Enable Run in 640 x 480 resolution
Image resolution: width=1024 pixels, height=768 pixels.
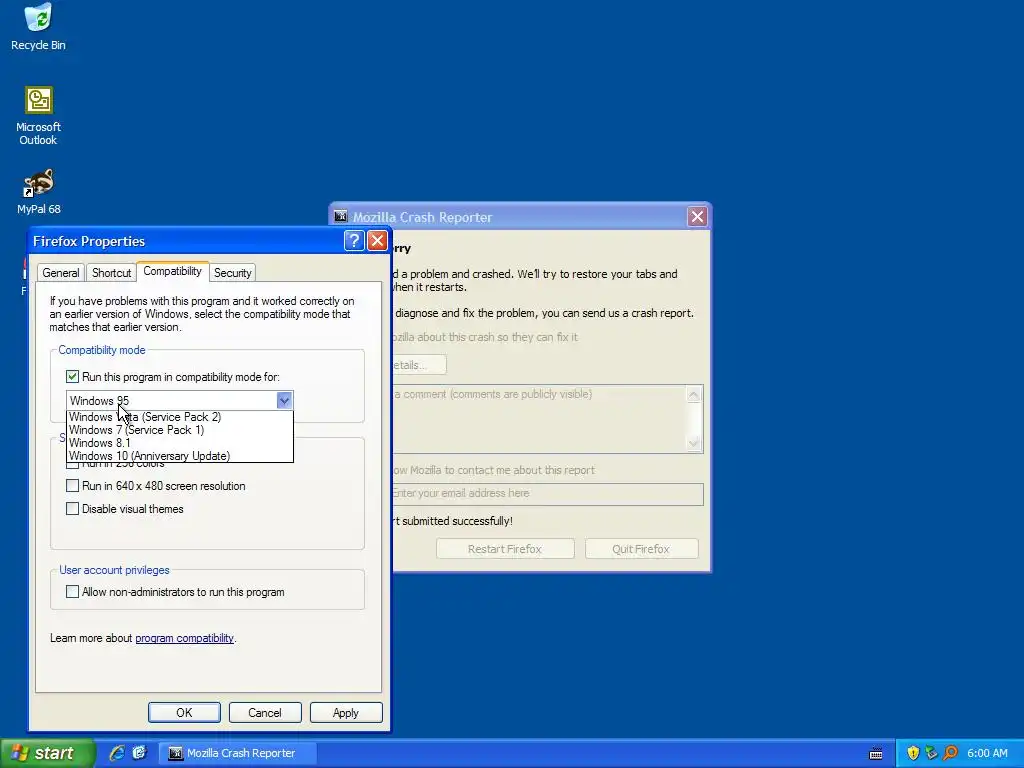point(72,486)
